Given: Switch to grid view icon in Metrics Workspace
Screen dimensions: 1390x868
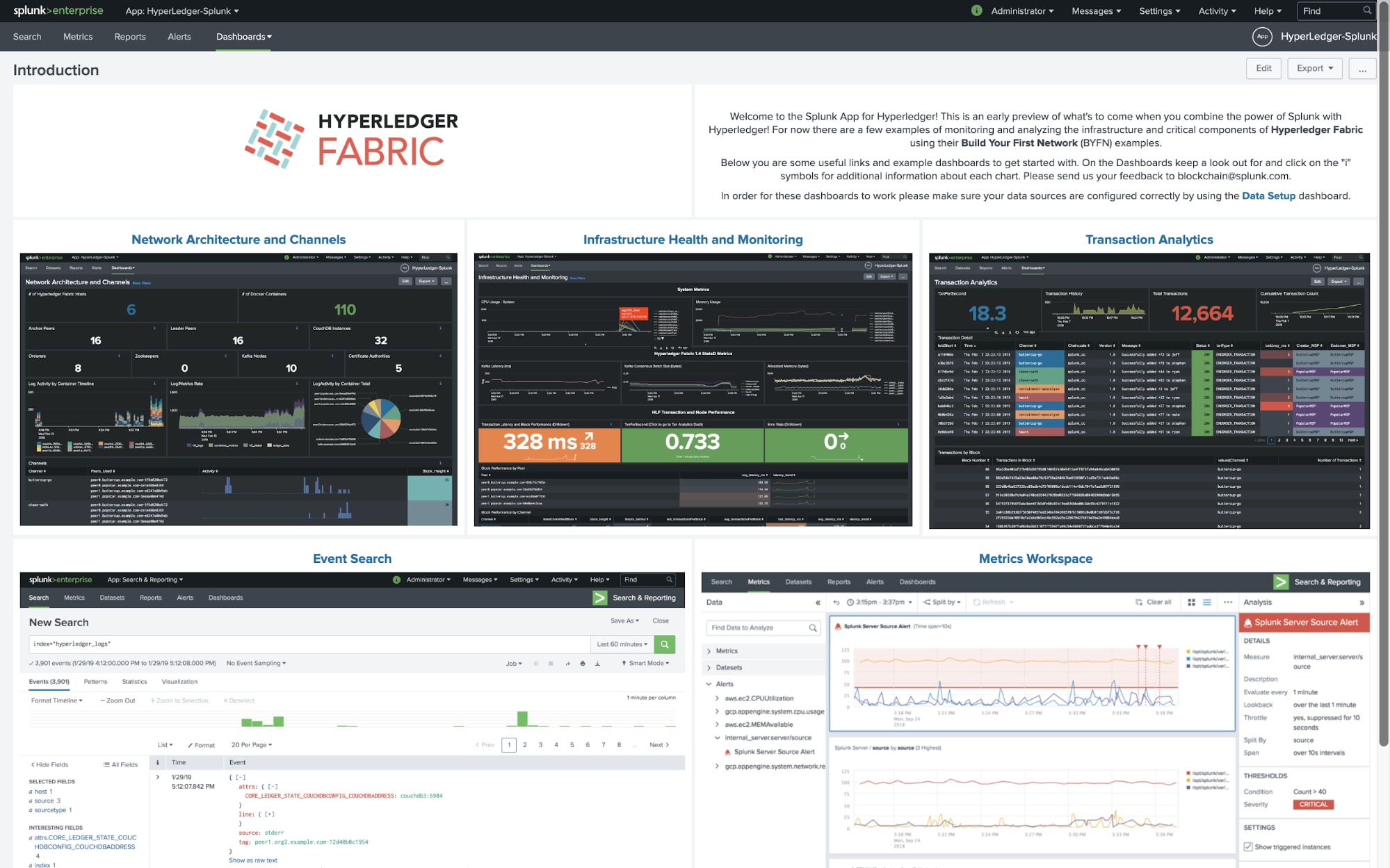Looking at the screenshot, I should click(x=1191, y=602).
